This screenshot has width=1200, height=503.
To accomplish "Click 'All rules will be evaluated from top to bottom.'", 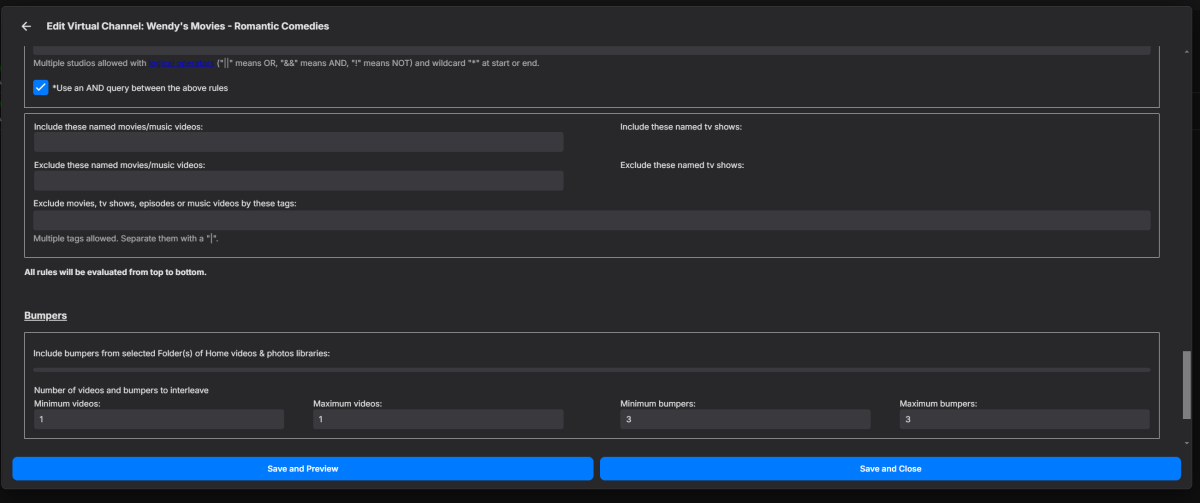I will [115, 272].
